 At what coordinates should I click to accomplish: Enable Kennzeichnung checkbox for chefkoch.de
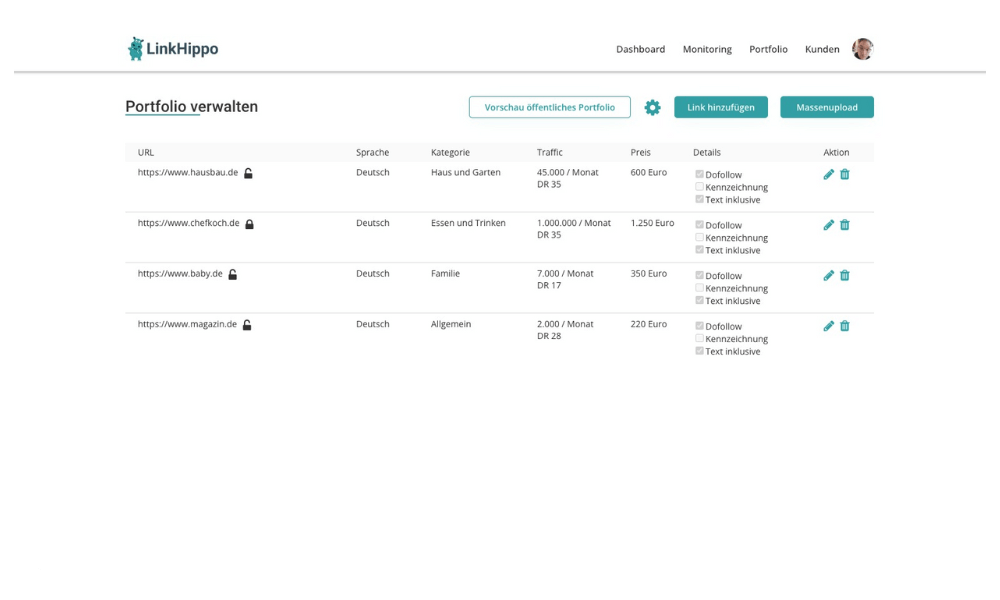click(700, 237)
